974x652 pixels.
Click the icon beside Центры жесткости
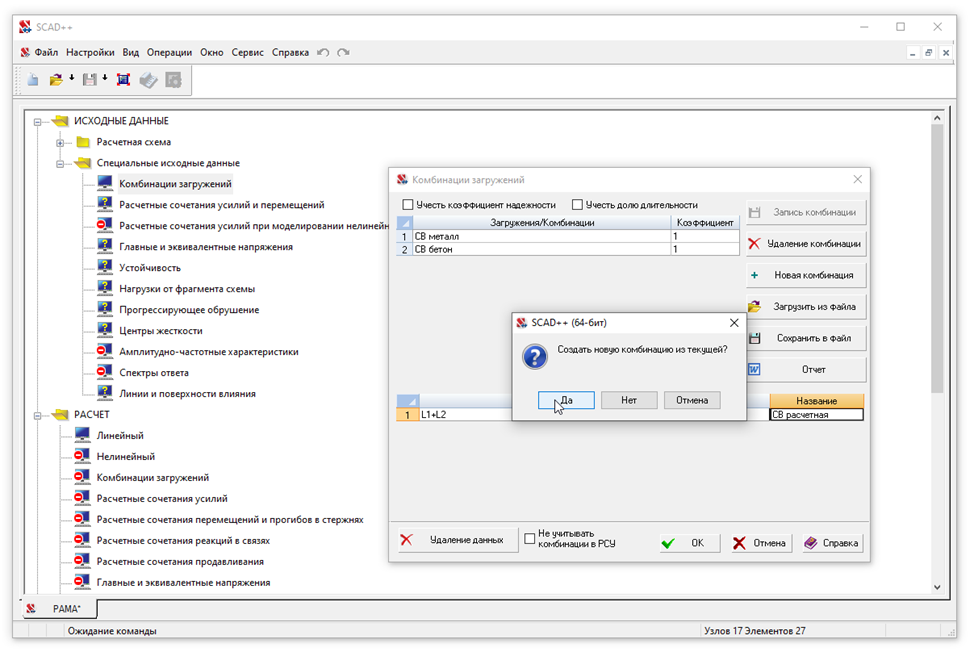(104, 330)
